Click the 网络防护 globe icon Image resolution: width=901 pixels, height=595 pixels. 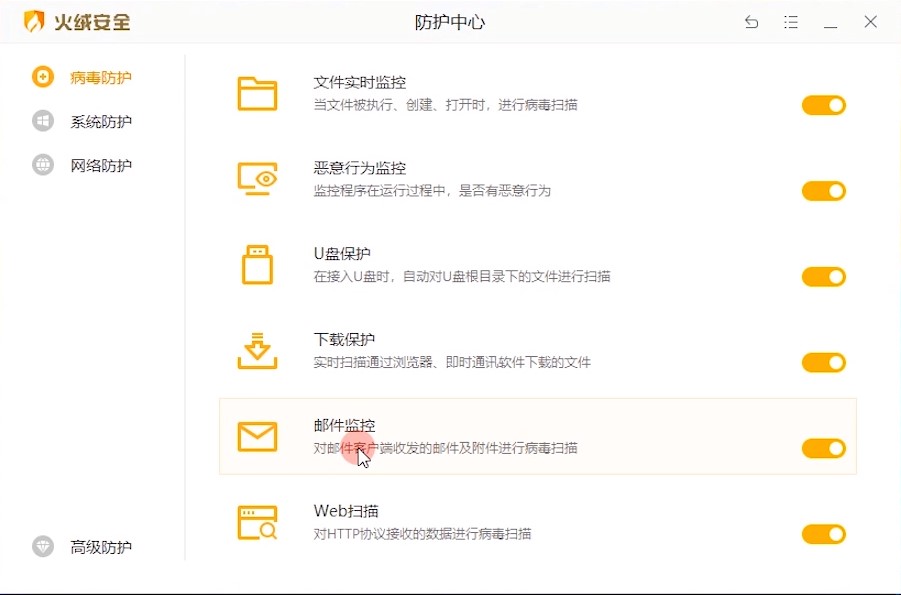click(x=43, y=164)
